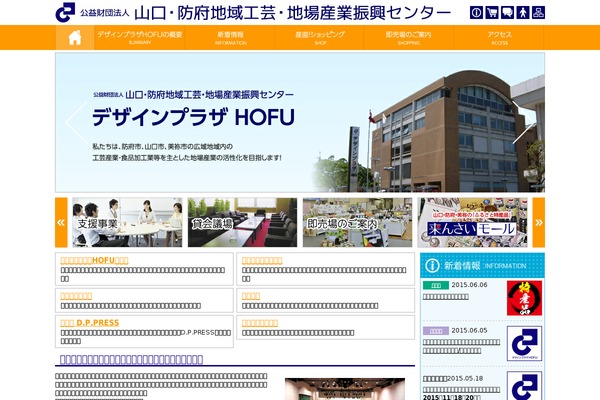Open 産直!ショッピング SHOP menu
Screen dimensions: 600x400
(x=320, y=38)
